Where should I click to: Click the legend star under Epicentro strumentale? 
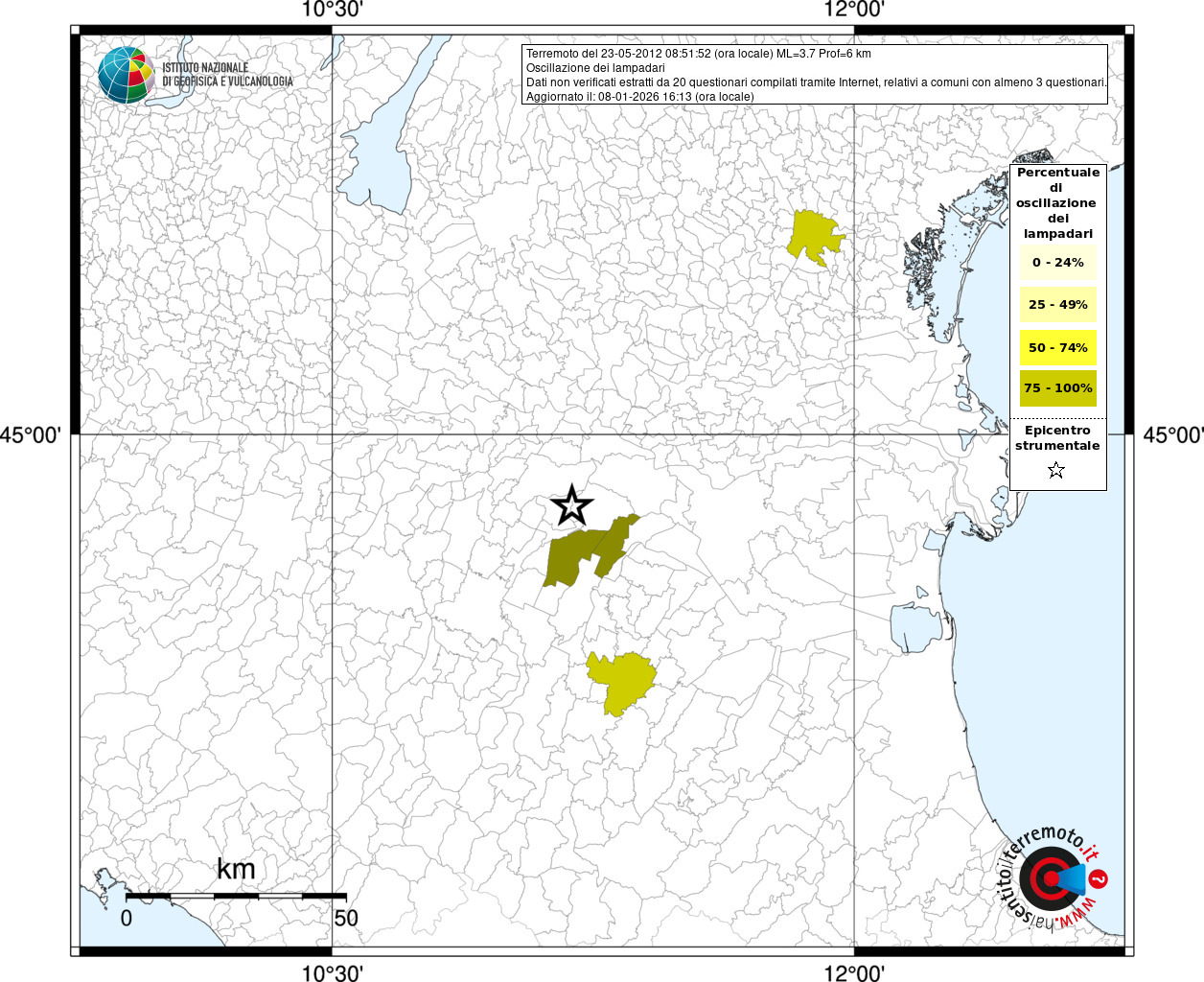pyautogui.click(x=1056, y=470)
